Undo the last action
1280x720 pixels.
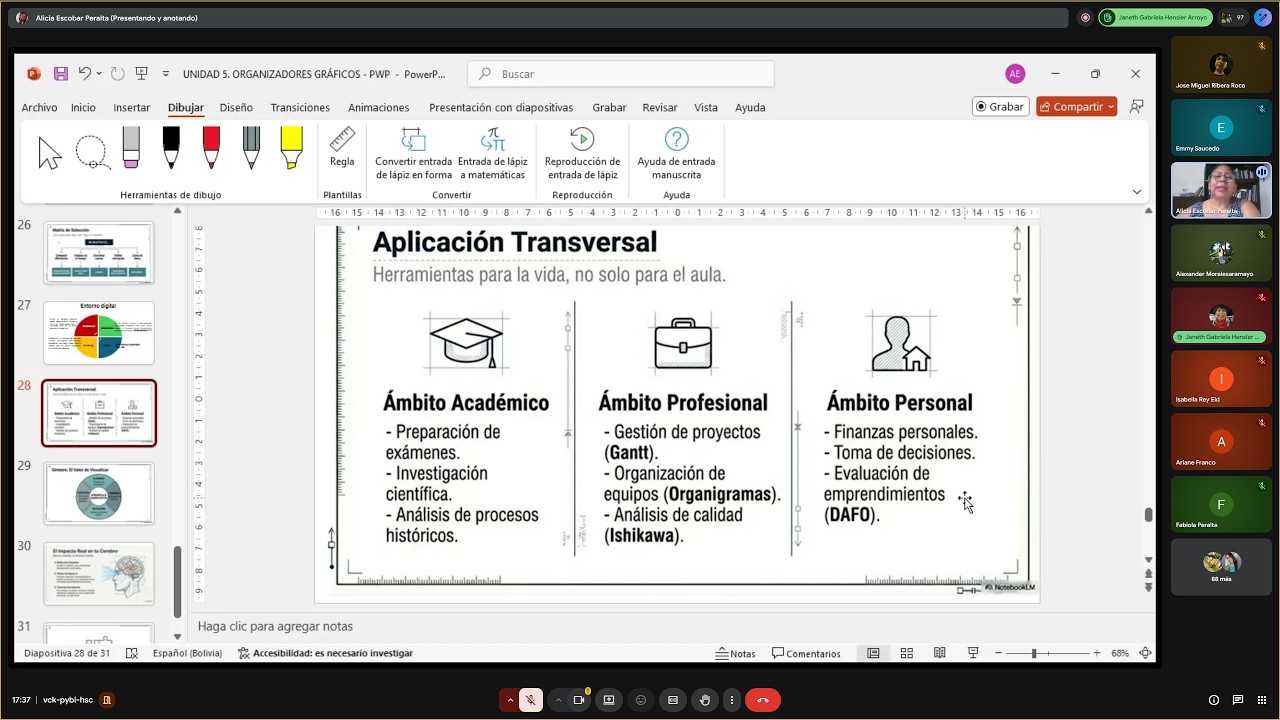[85, 74]
